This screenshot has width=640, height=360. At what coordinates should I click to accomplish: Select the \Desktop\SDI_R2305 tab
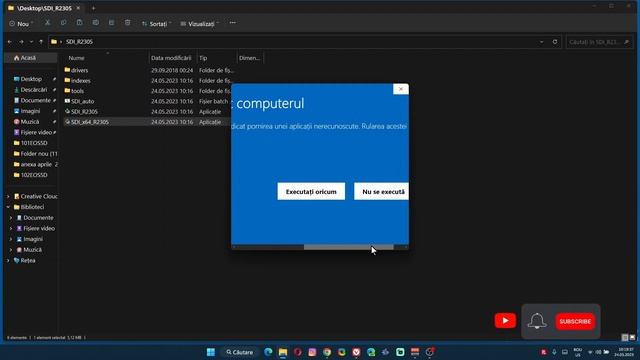coord(44,8)
